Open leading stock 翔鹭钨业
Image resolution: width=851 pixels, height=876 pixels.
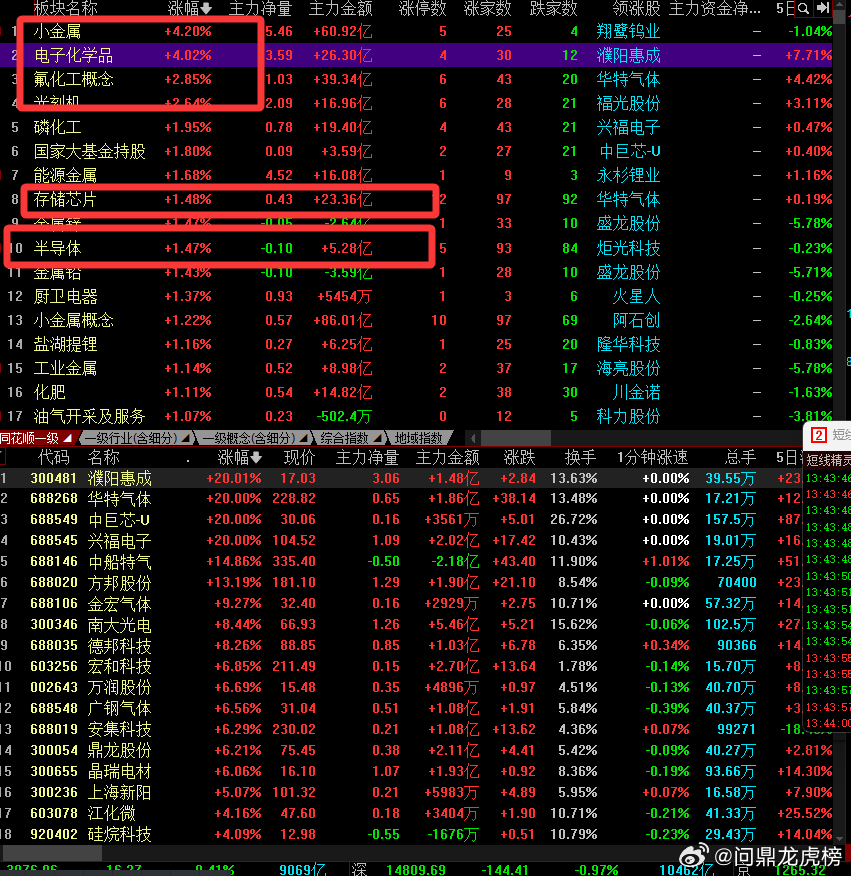628,32
